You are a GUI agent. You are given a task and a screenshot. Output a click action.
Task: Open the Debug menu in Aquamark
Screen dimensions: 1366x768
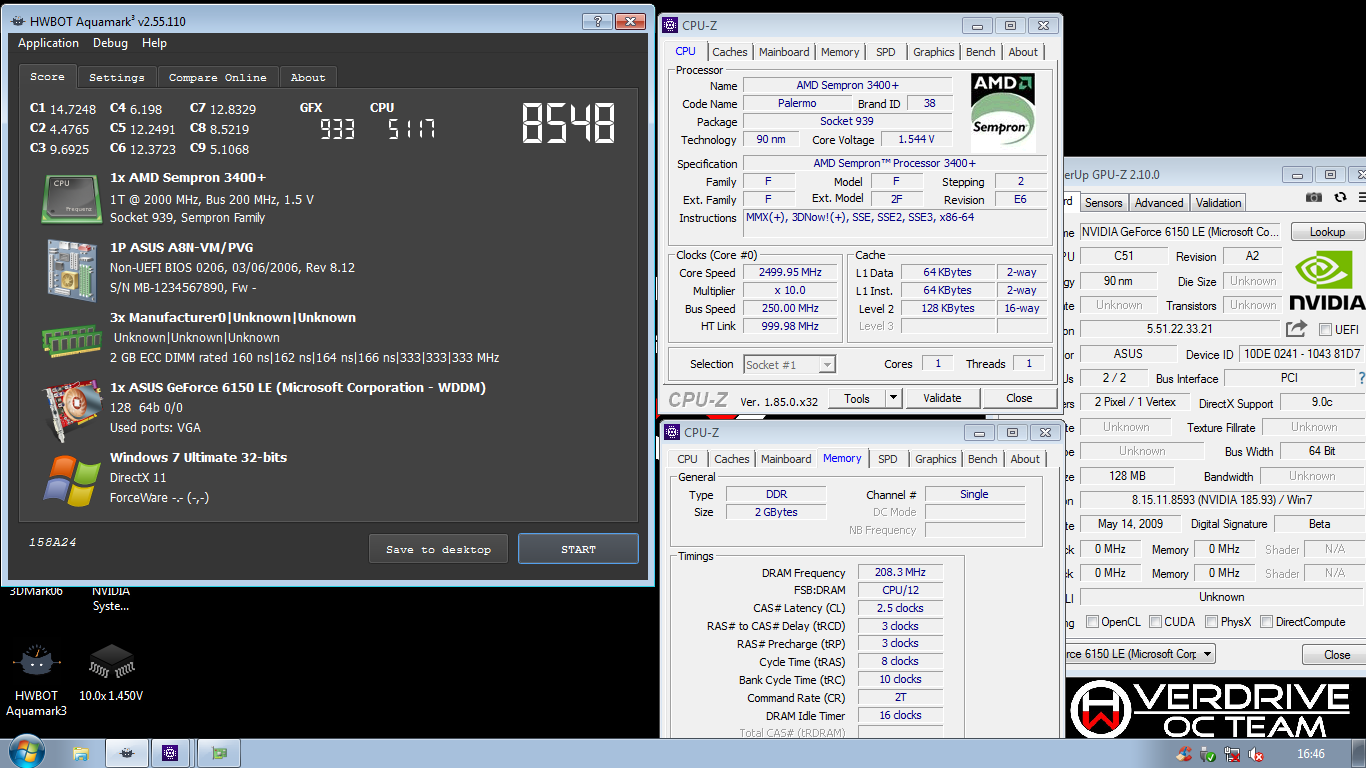(110, 43)
